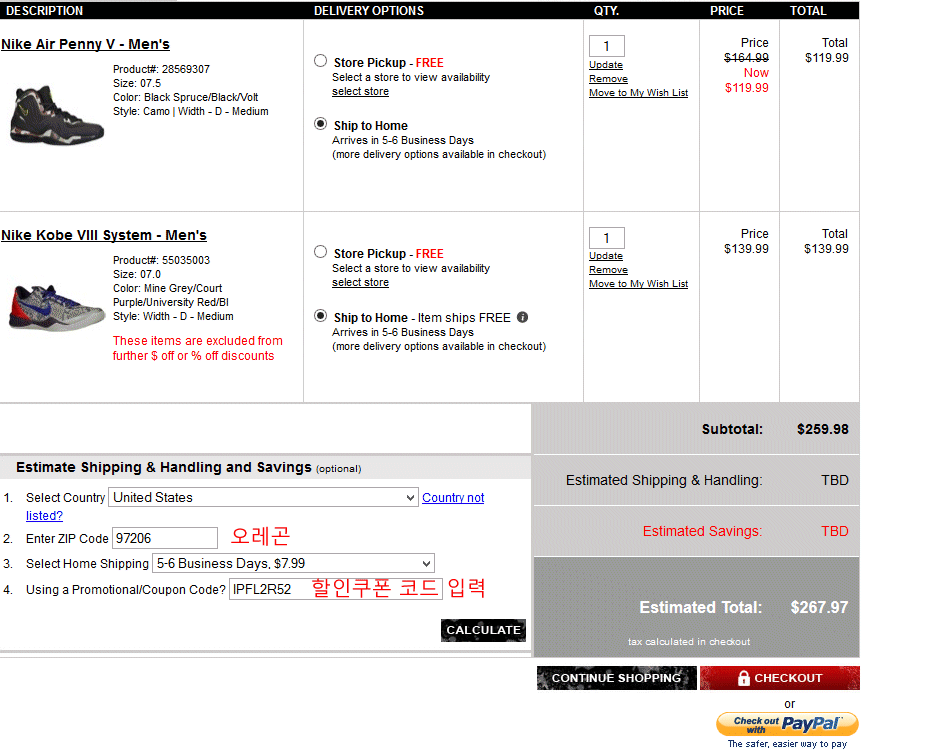The height and width of the screenshot is (755, 942).
Task: Click the Nike Kobe VIII System shoe image
Action: [56, 305]
